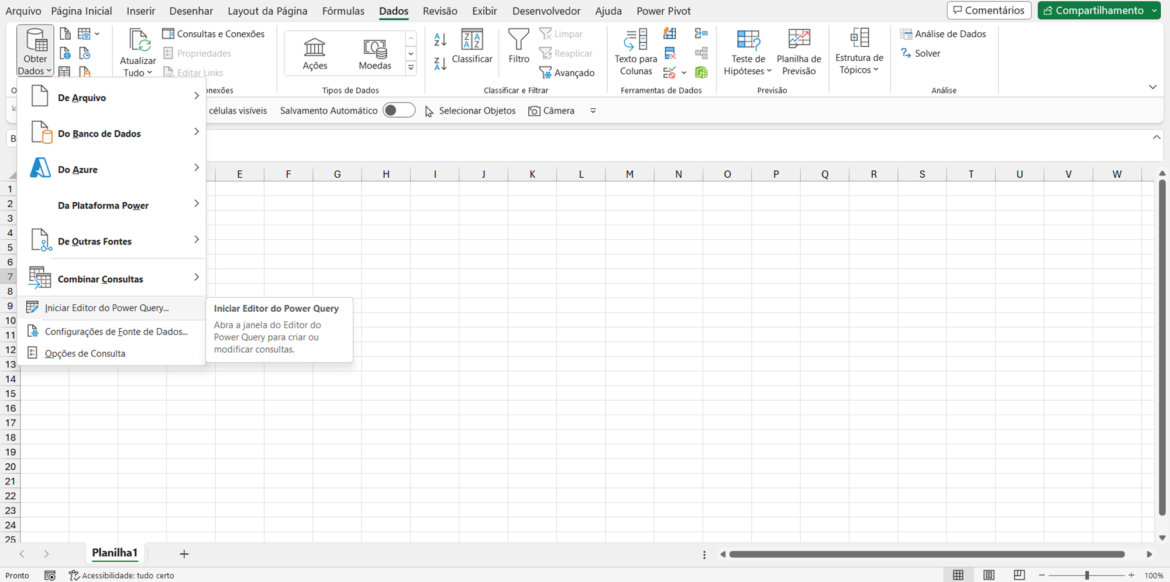The height and width of the screenshot is (582, 1170).
Task: Click the horizontal scrollbar thumb
Action: coord(927,554)
